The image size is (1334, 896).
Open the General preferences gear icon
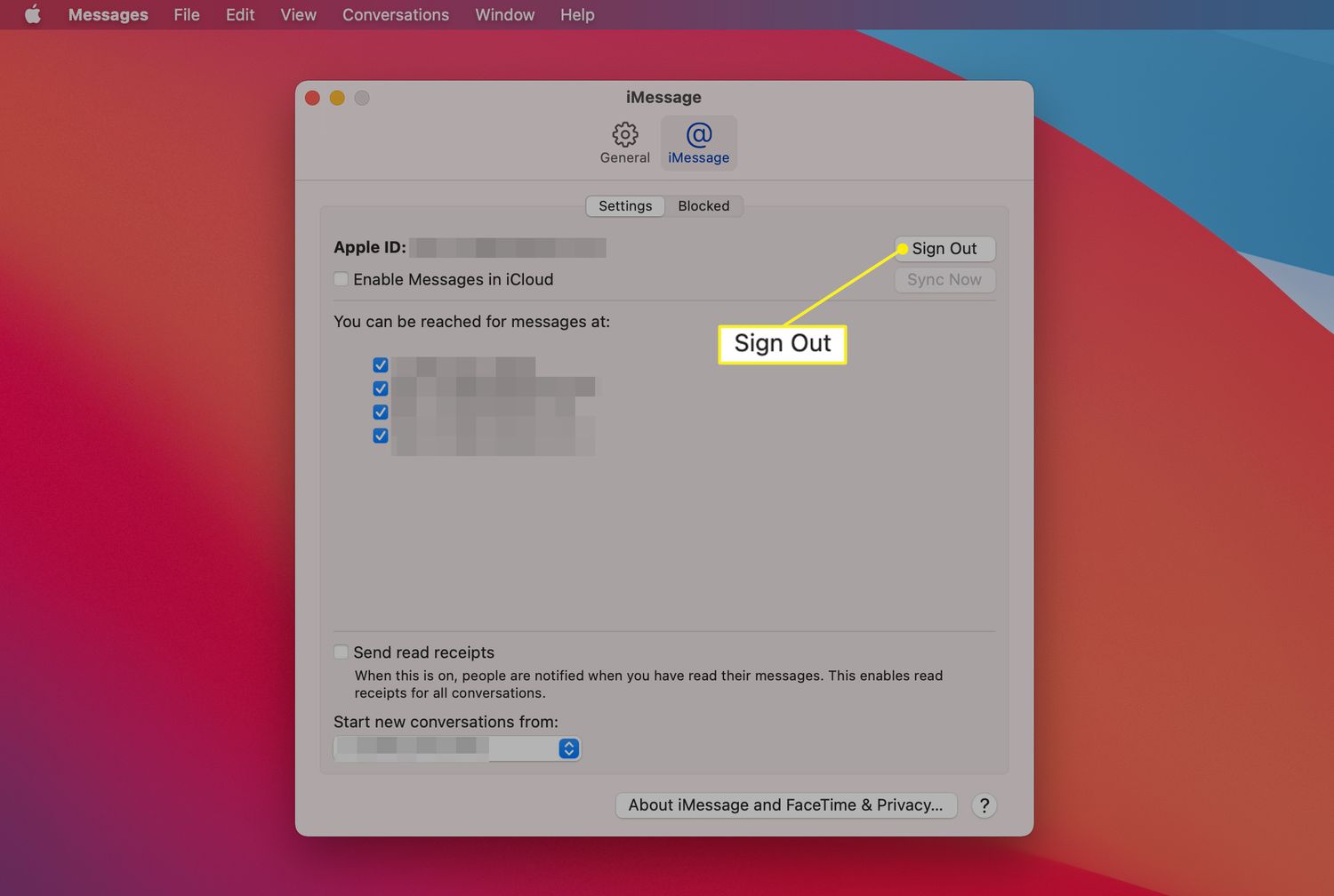624,142
